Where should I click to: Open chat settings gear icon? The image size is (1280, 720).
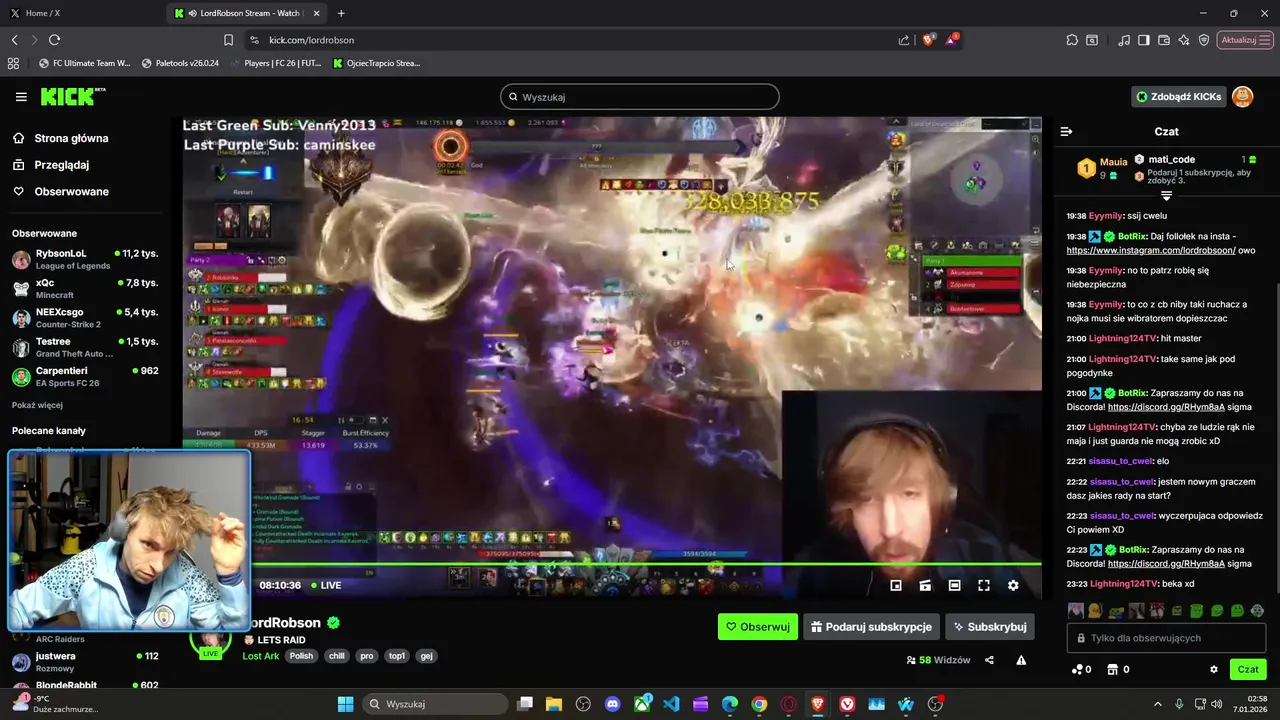(x=1214, y=670)
